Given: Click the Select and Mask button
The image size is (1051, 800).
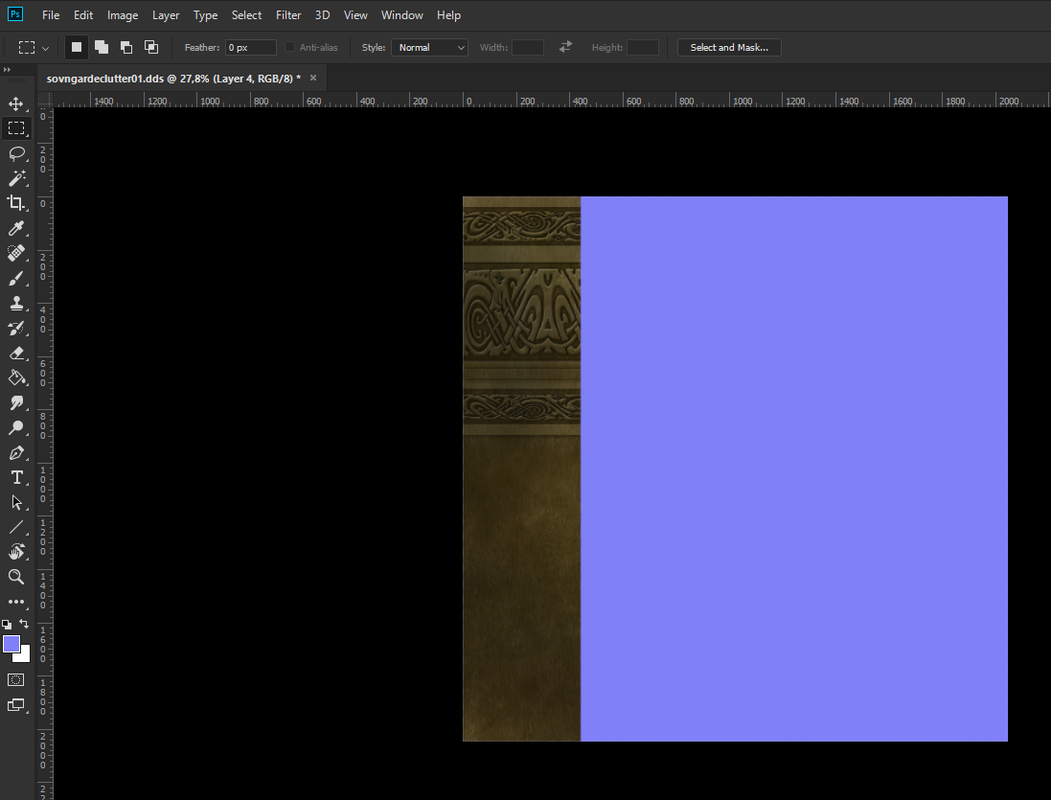Looking at the screenshot, I should coord(729,48).
